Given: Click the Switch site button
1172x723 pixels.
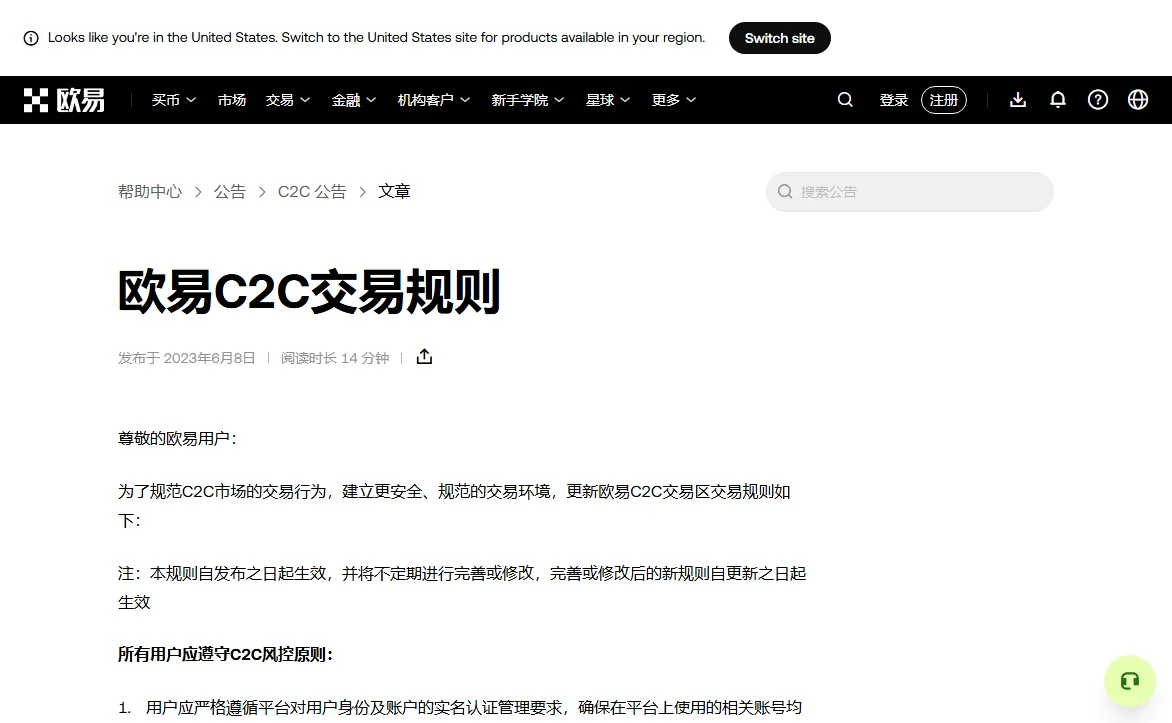Looking at the screenshot, I should click(780, 38).
